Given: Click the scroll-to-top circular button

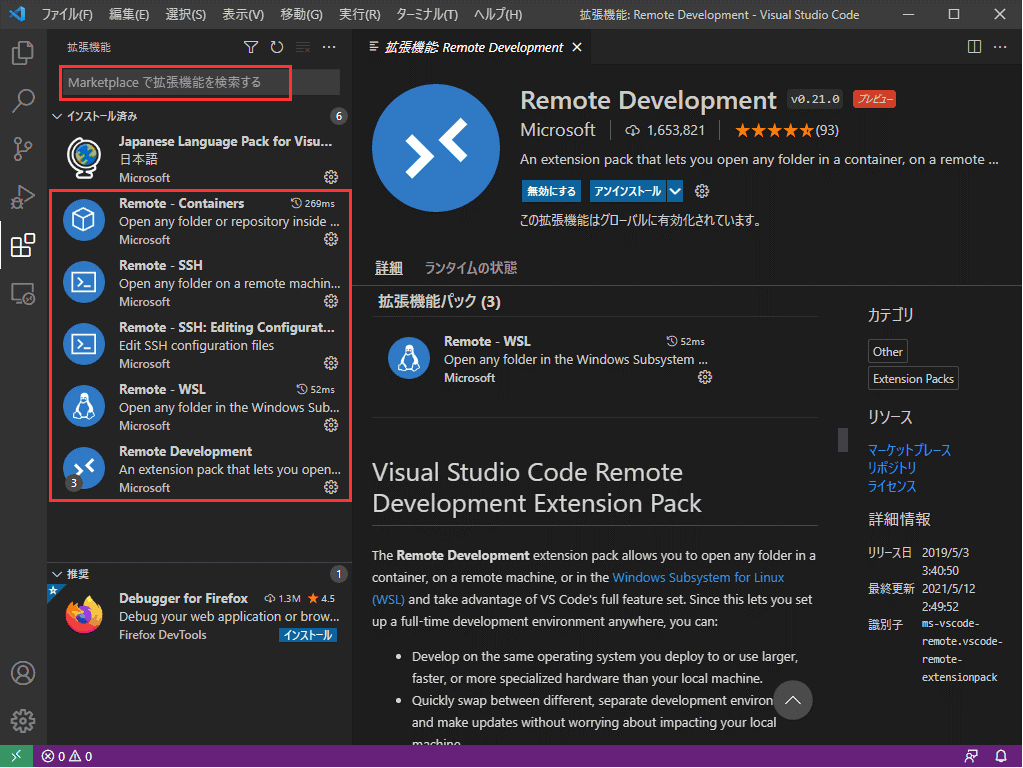Looking at the screenshot, I should (x=793, y=700).
